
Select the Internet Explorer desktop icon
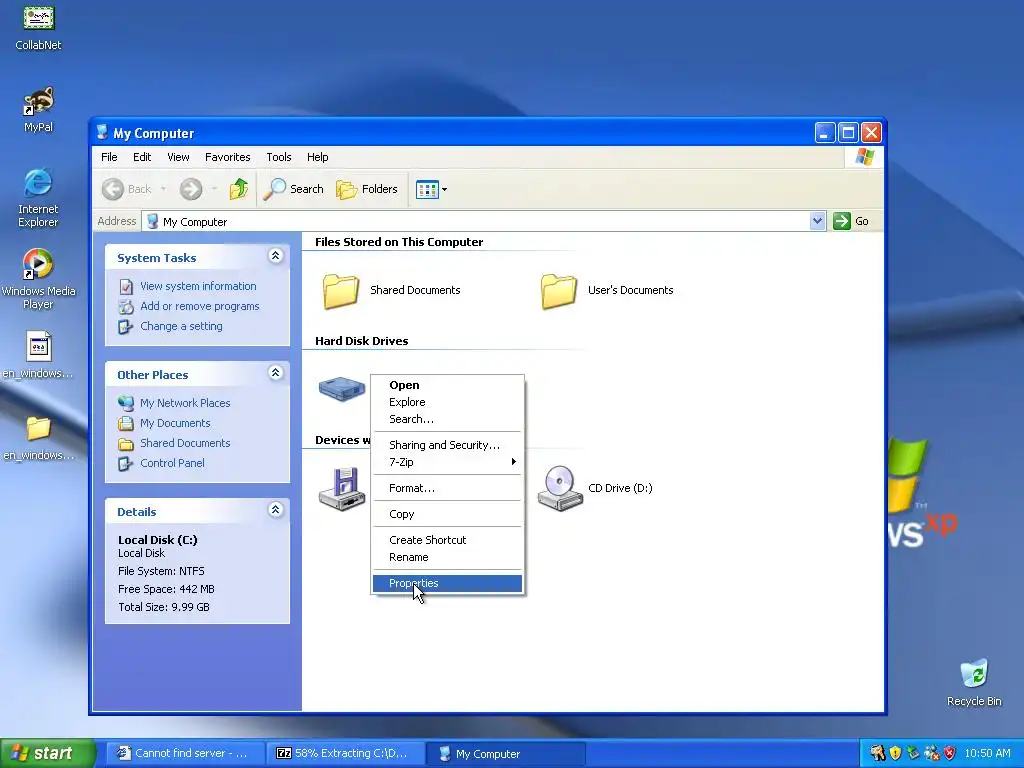tap(38, 197)
